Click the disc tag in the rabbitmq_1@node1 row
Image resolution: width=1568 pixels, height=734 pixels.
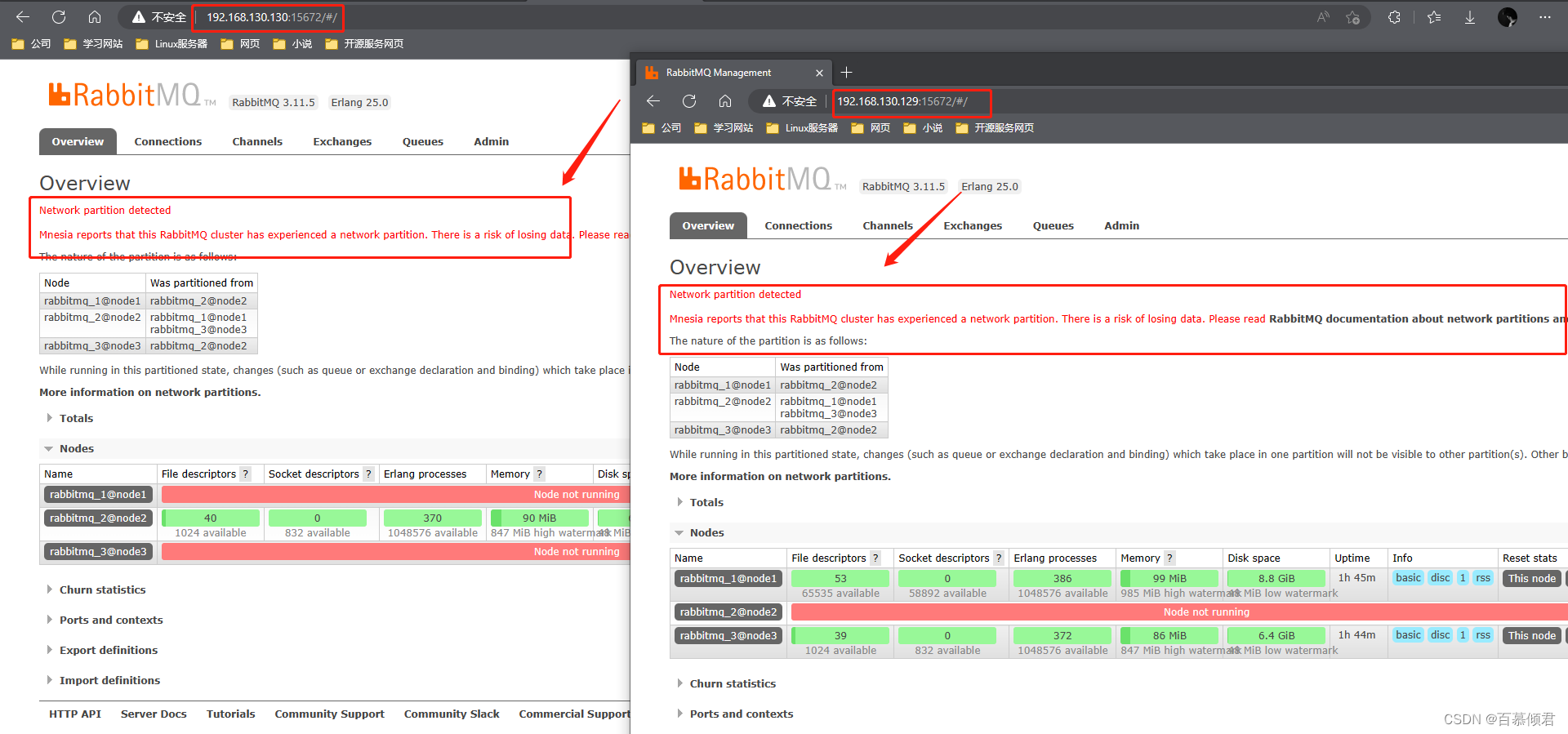click(x=1441, y=578)
